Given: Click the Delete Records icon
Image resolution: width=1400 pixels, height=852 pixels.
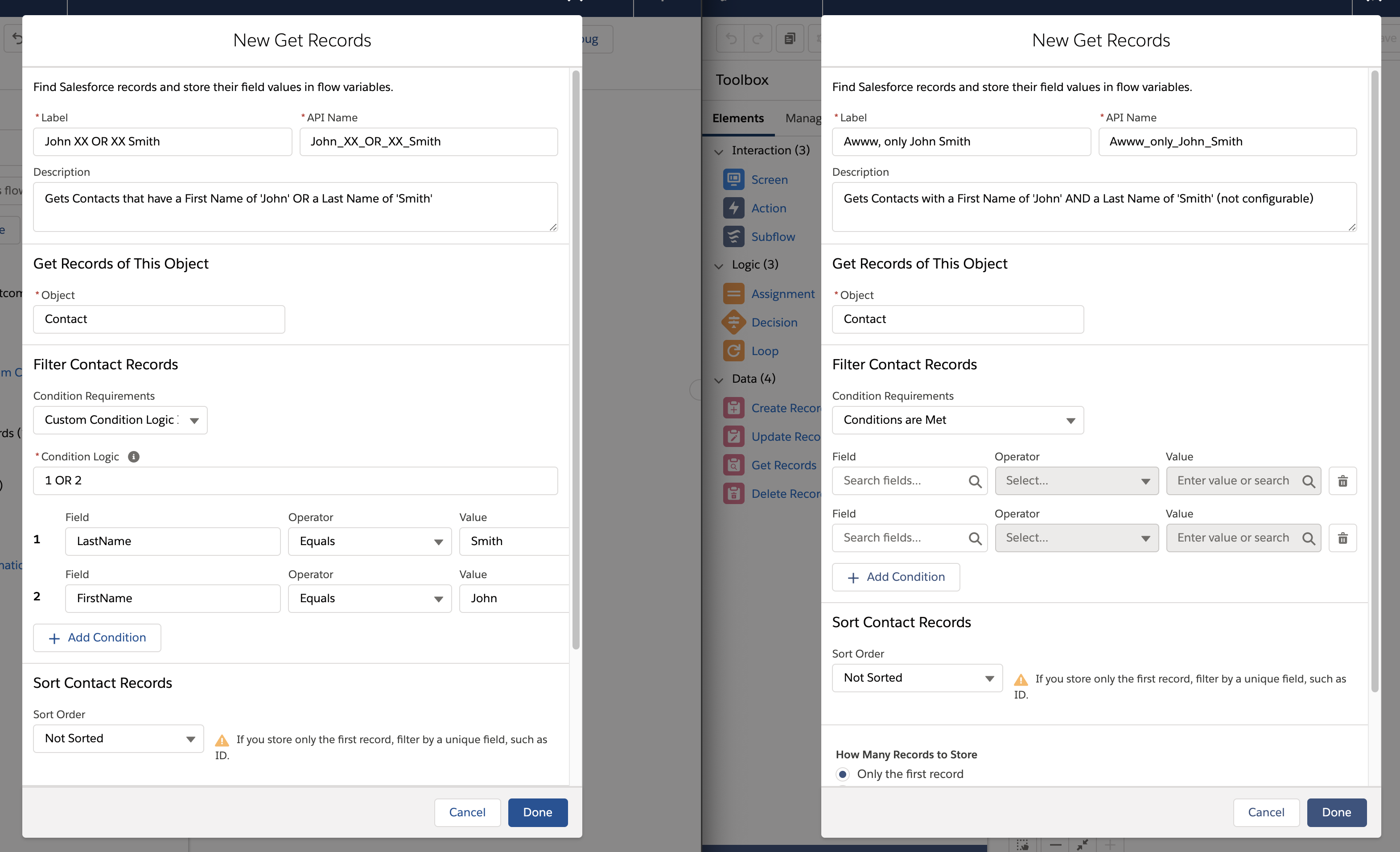Looking at the screenshot, I should 733,493.
